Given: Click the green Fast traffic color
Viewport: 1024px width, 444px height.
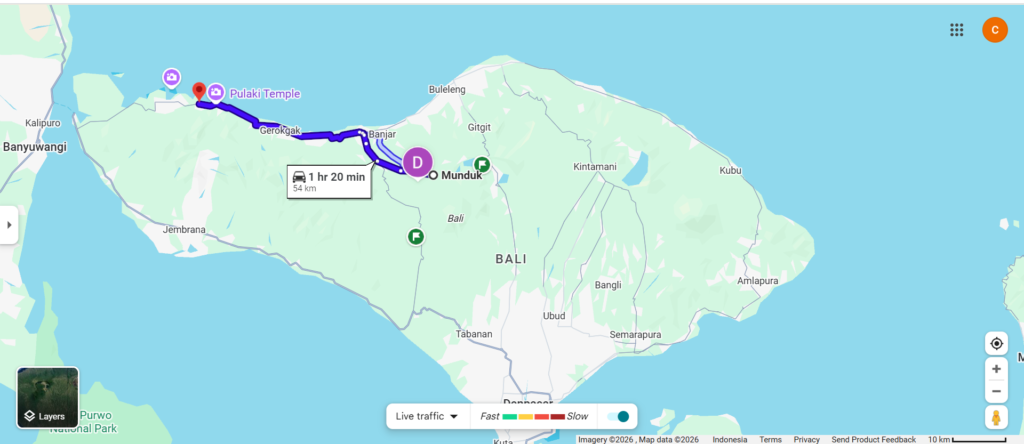Looking at the screenshot, I should point(510,417).
